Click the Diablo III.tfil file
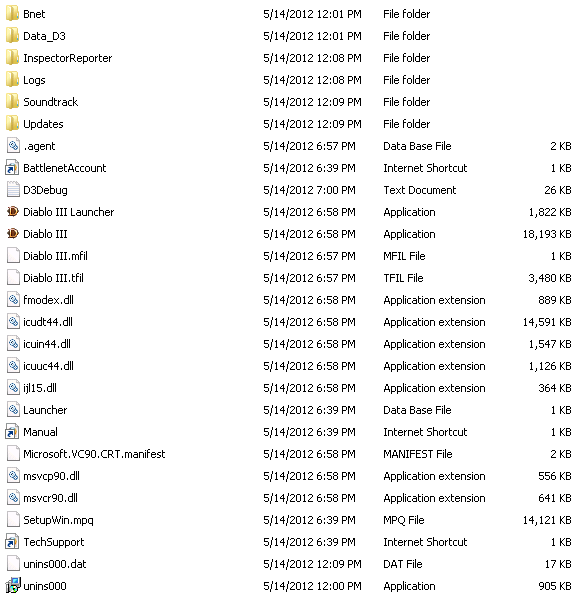 pyautogui.click(x=53, y=278)
